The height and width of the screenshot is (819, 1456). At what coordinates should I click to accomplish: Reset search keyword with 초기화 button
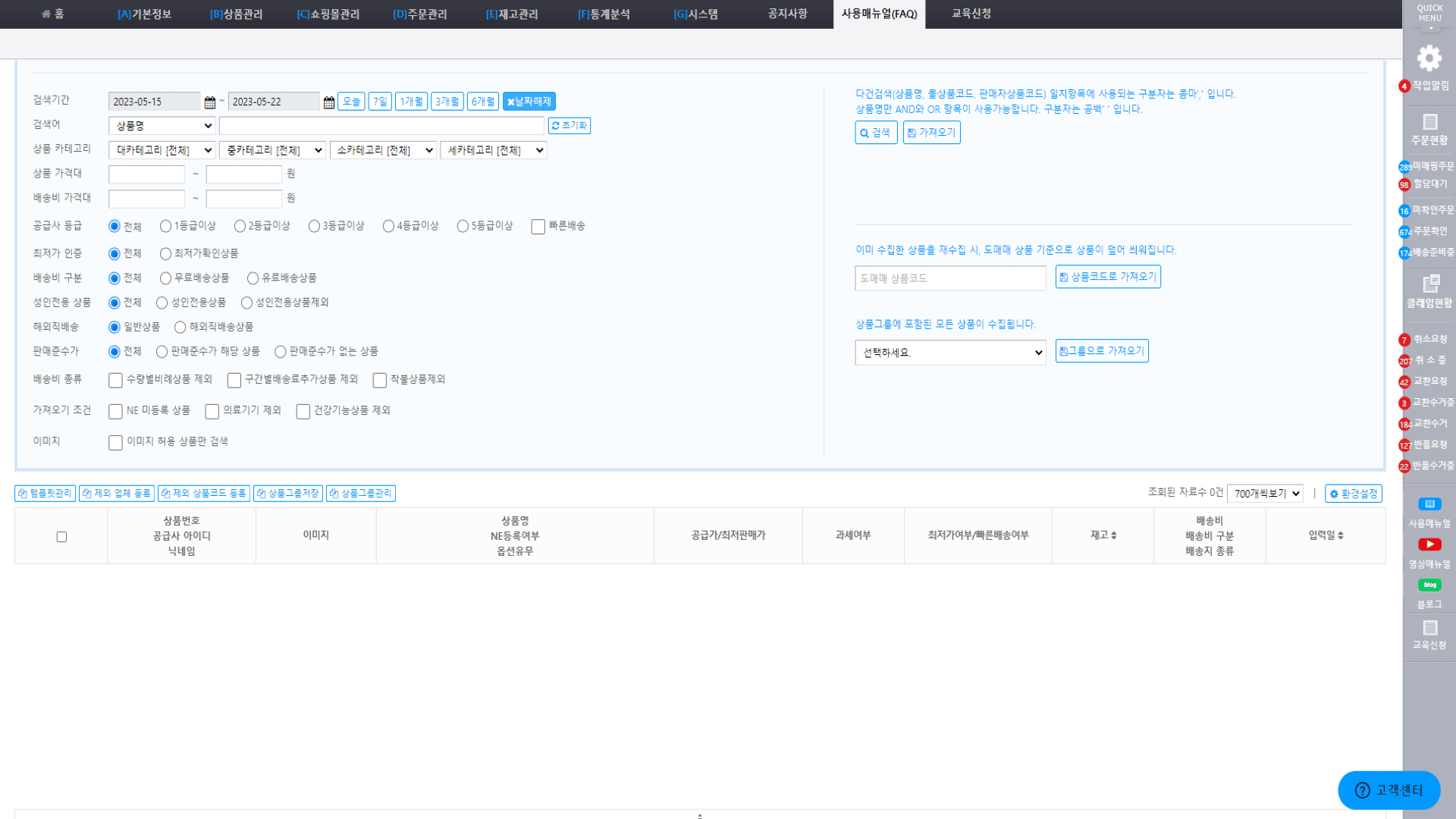[x=570, y=126]
